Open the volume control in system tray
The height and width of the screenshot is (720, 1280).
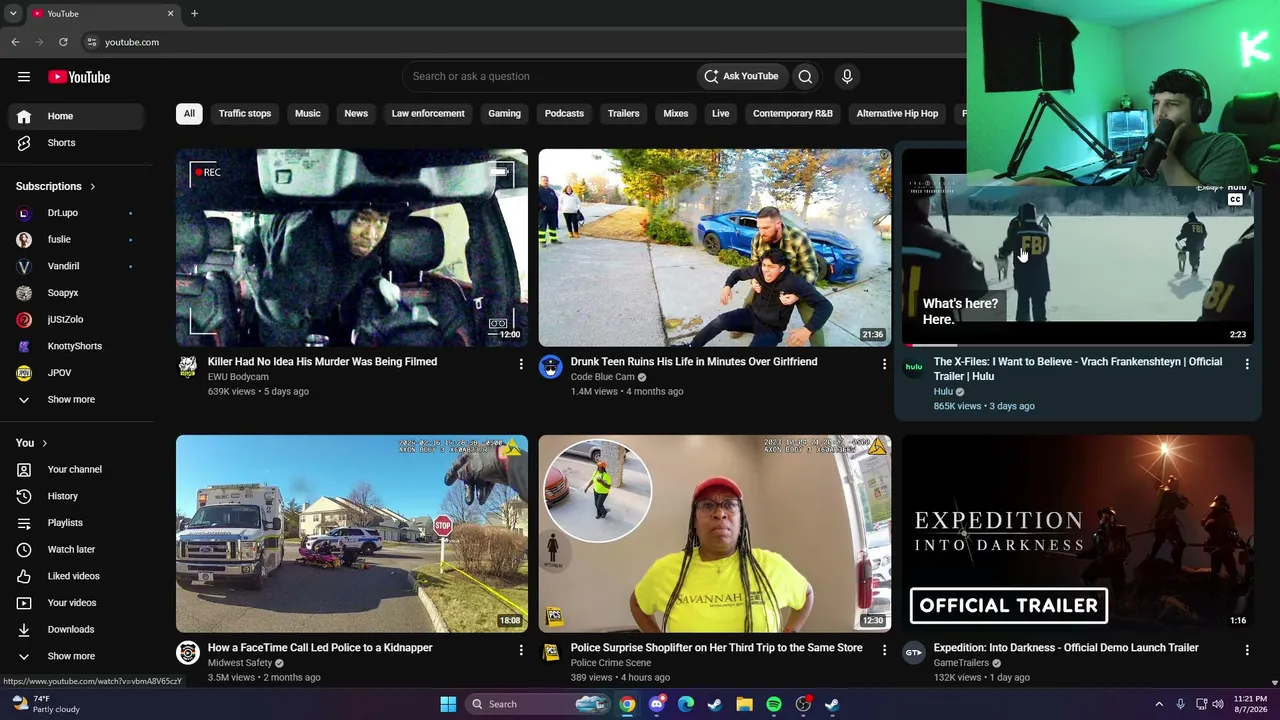pos(1217,704)
